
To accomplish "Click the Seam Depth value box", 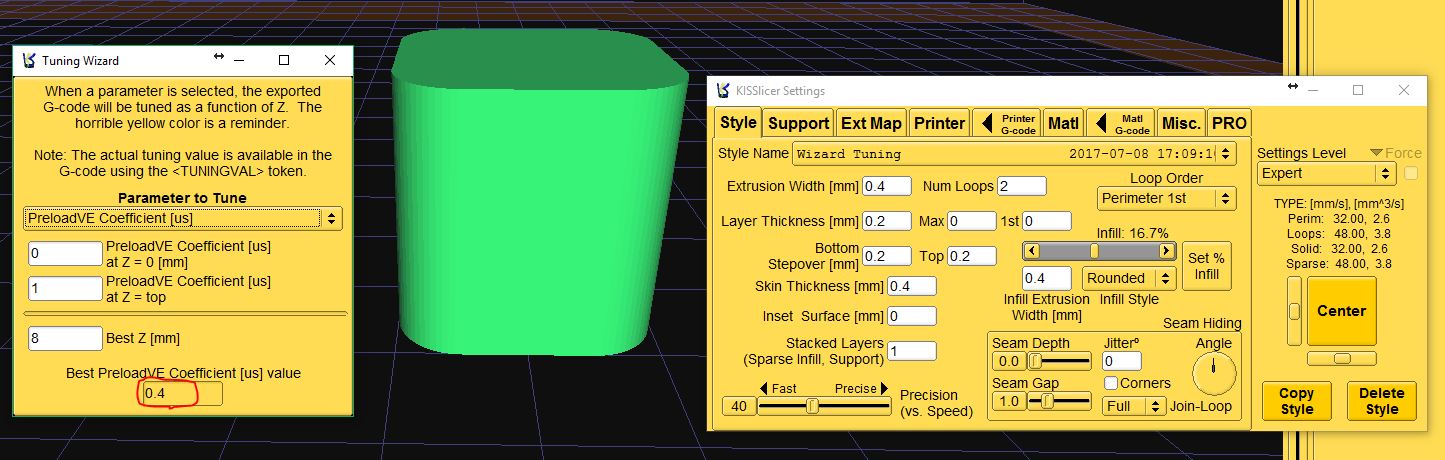I will 1008,361.
